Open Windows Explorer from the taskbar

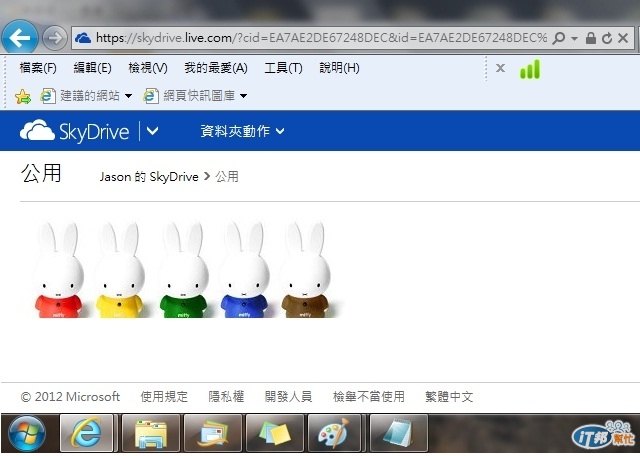pyautogui.click(x=151, y=434)
